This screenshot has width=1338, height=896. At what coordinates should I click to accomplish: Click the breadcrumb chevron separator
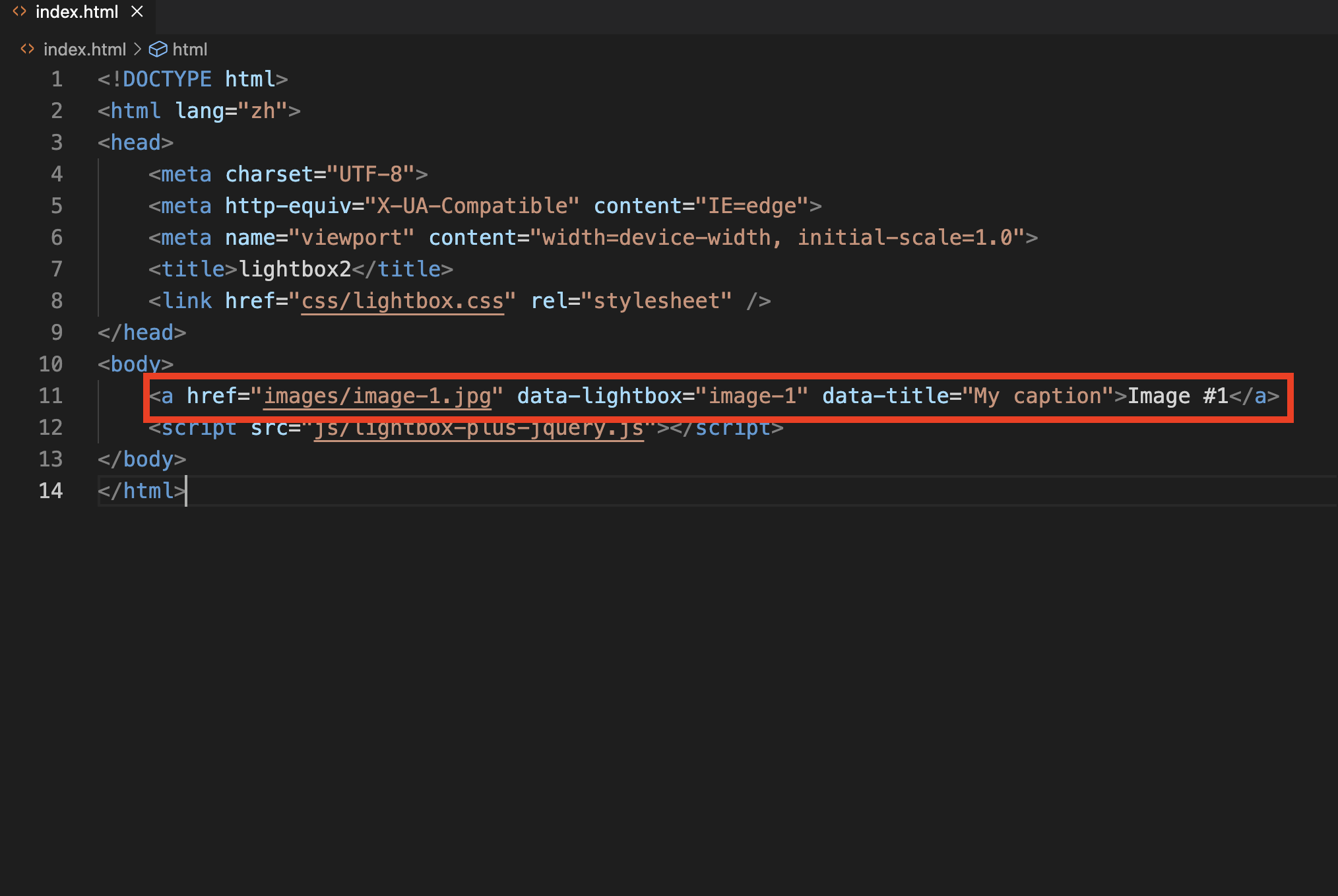[137, 49]
